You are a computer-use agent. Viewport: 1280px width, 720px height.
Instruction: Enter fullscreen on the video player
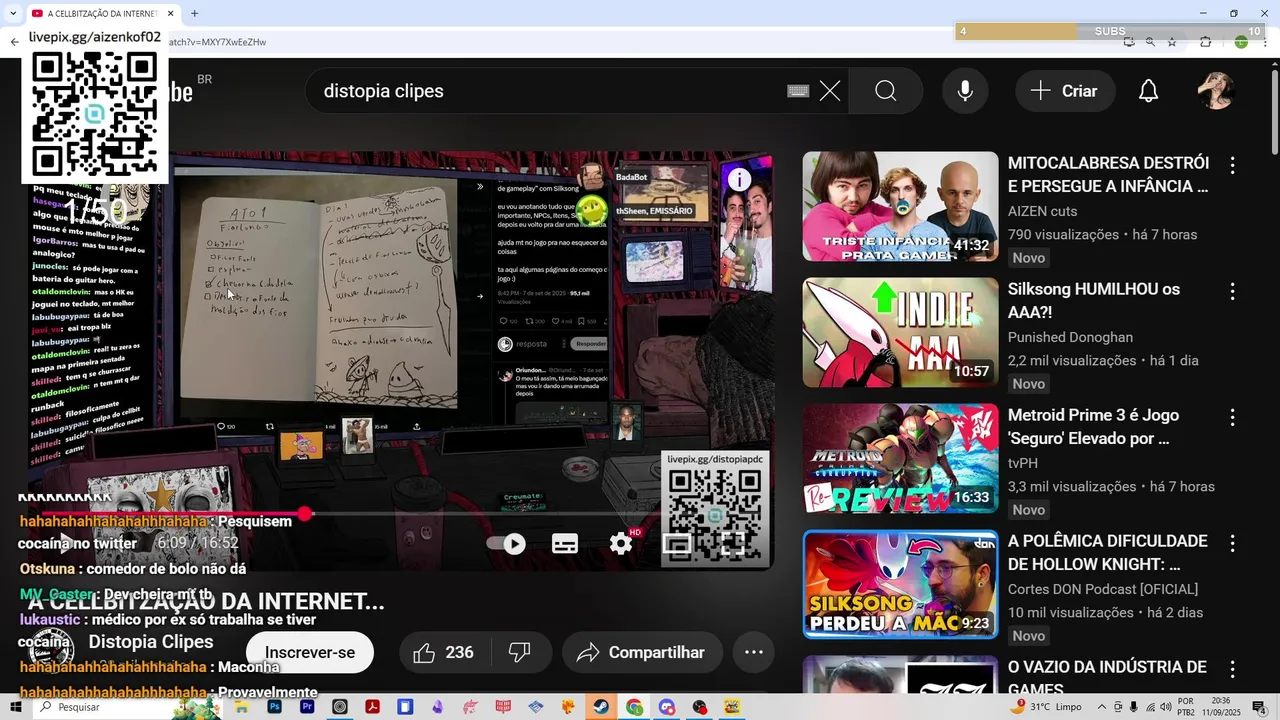pyautogui.click(x=732, y=543)
